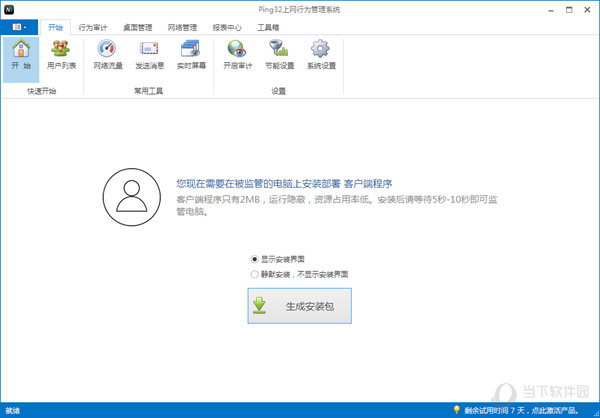Viewport: 600px width, 418px height.
Task: Click the window title Ping32上网行为管理系统
Action: [299, 10]
